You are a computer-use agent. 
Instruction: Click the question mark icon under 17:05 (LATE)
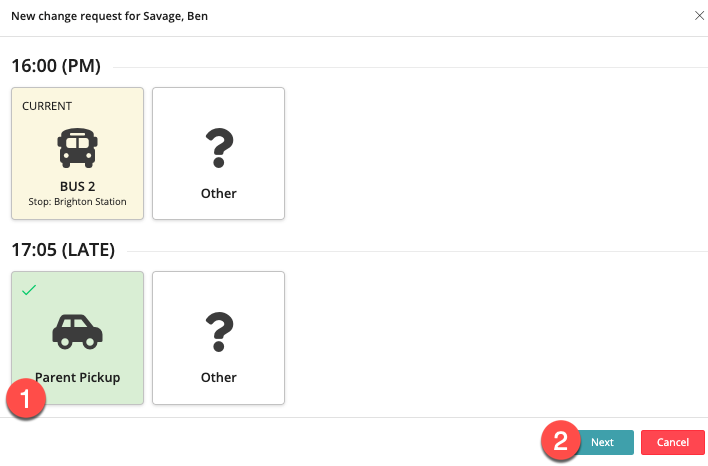219,332
